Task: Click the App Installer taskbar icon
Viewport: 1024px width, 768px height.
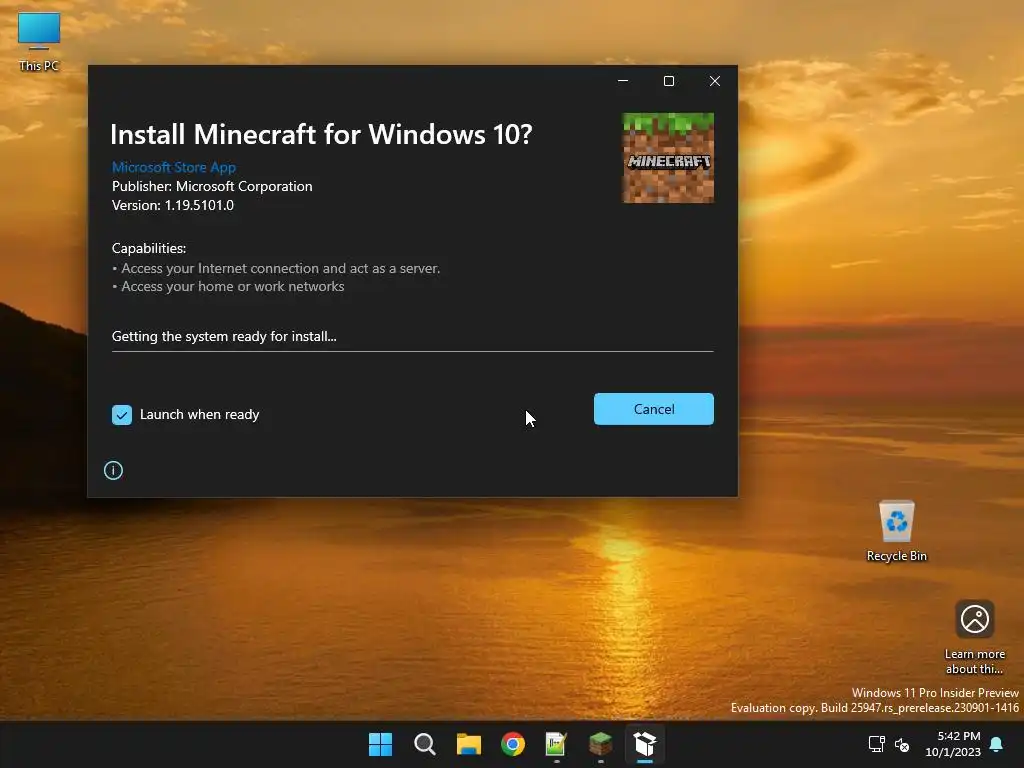Action: pos(645,744)
